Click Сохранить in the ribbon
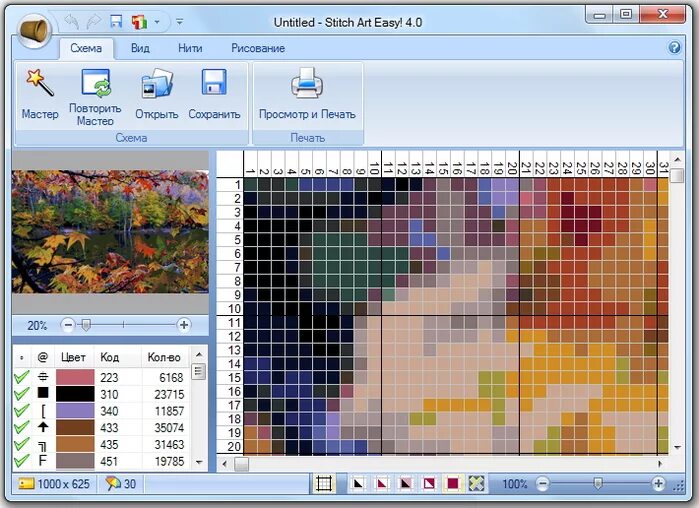Screen dimensions: 699x508 pyautogui.click(x=214, y=95)
